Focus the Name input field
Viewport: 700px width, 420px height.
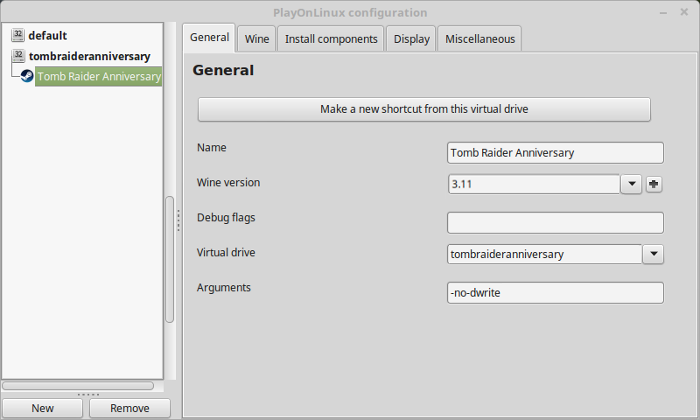point(555,153)
